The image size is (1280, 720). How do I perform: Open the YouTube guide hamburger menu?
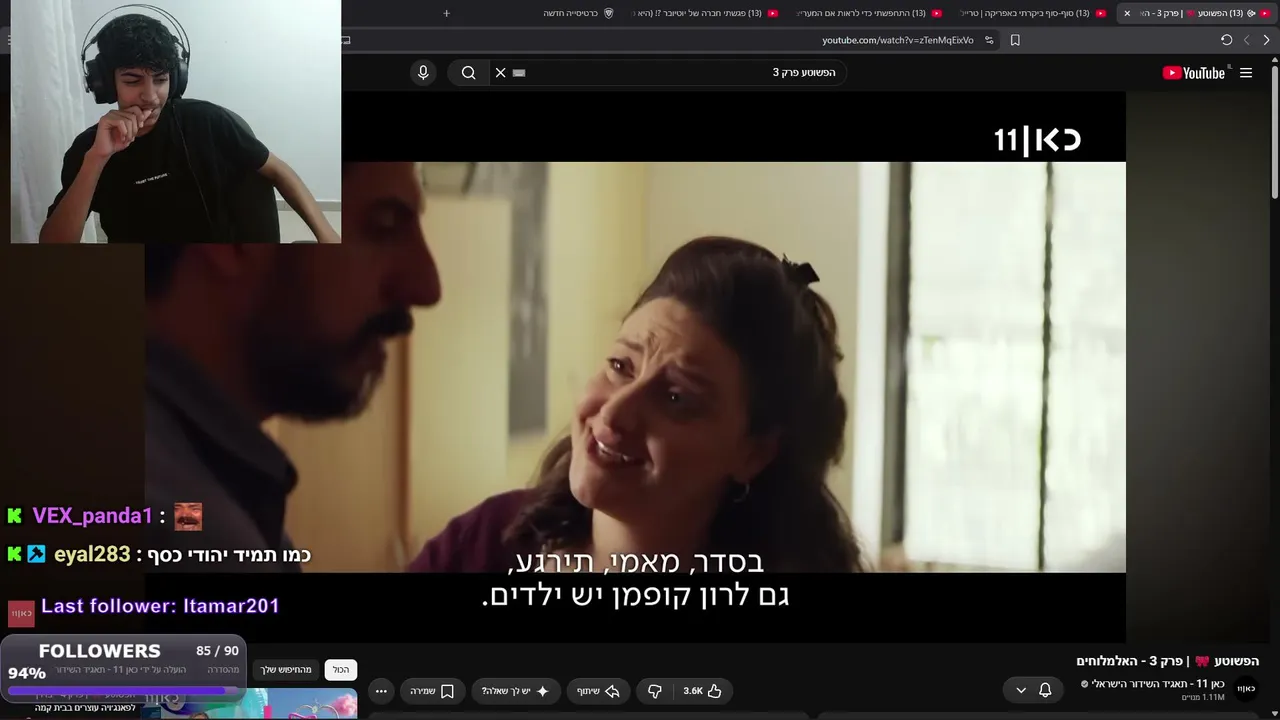1246,72
